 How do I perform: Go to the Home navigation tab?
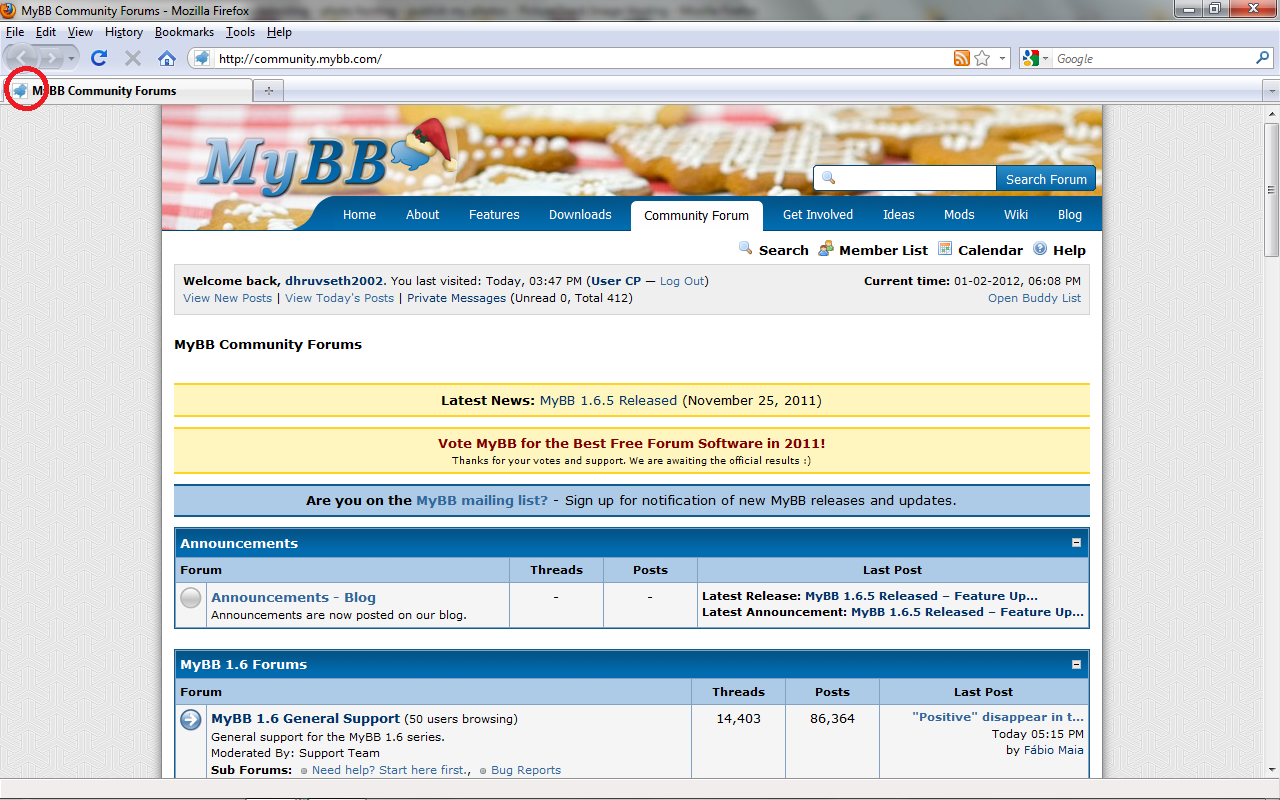[359, 215]
